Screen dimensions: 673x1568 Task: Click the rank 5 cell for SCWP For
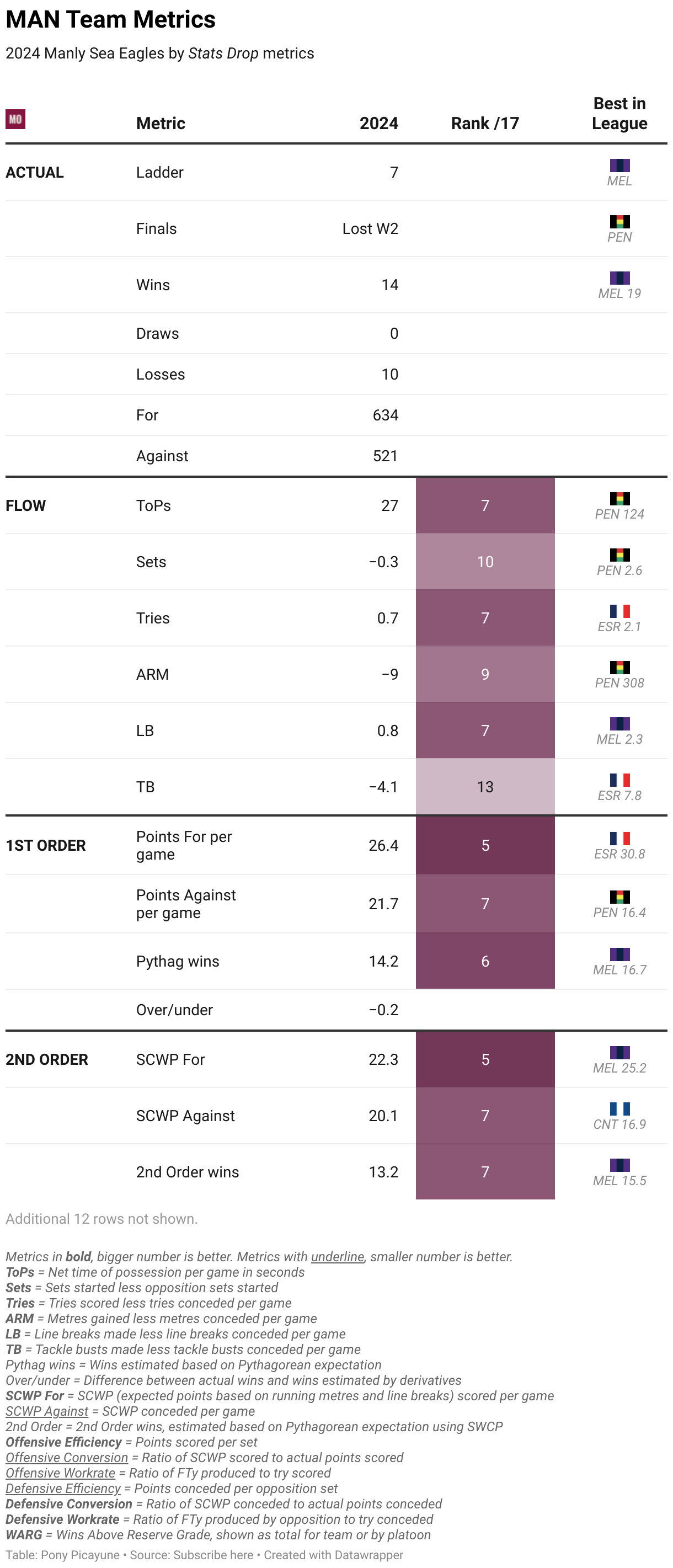(x=485, y=1060)
